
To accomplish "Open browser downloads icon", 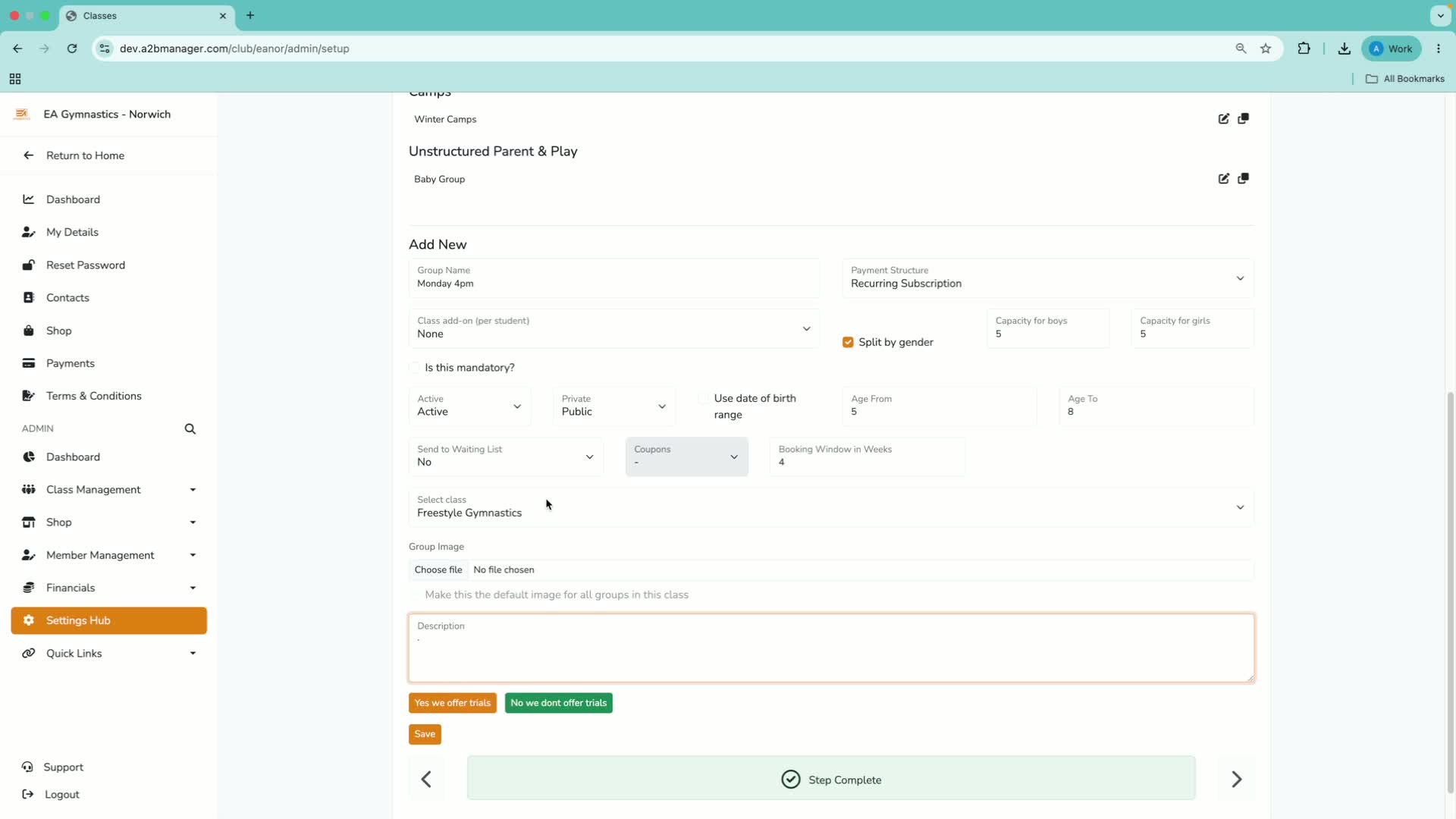I will [x=1344, y=49].
